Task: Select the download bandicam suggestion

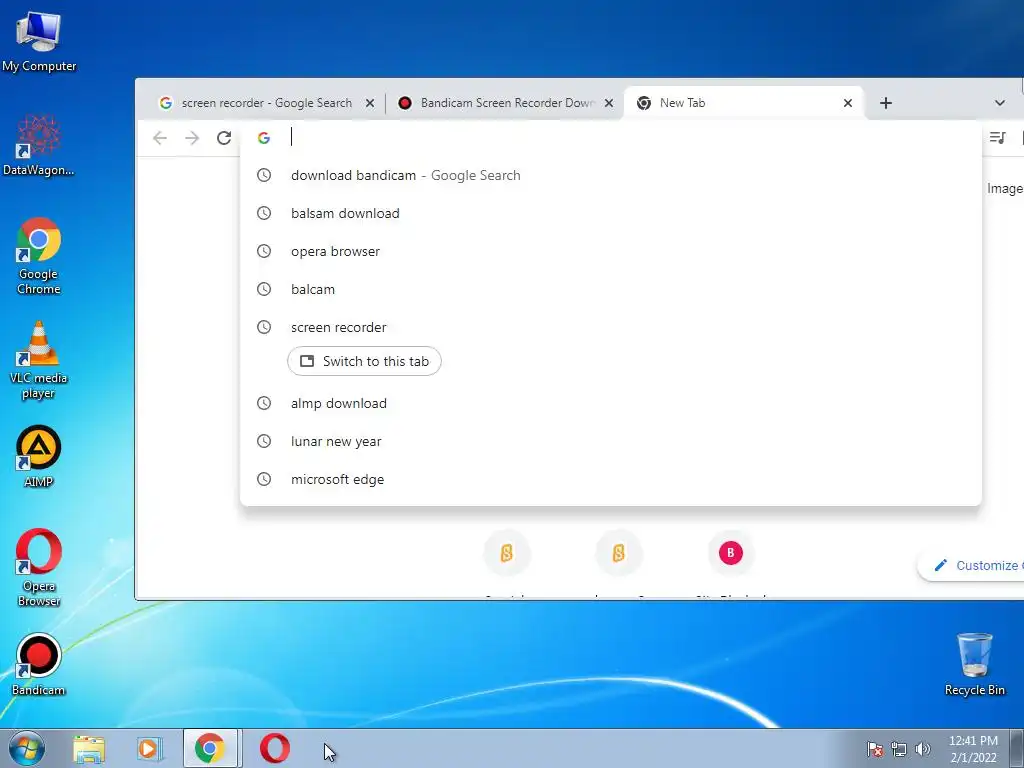Action: (611, 175)
